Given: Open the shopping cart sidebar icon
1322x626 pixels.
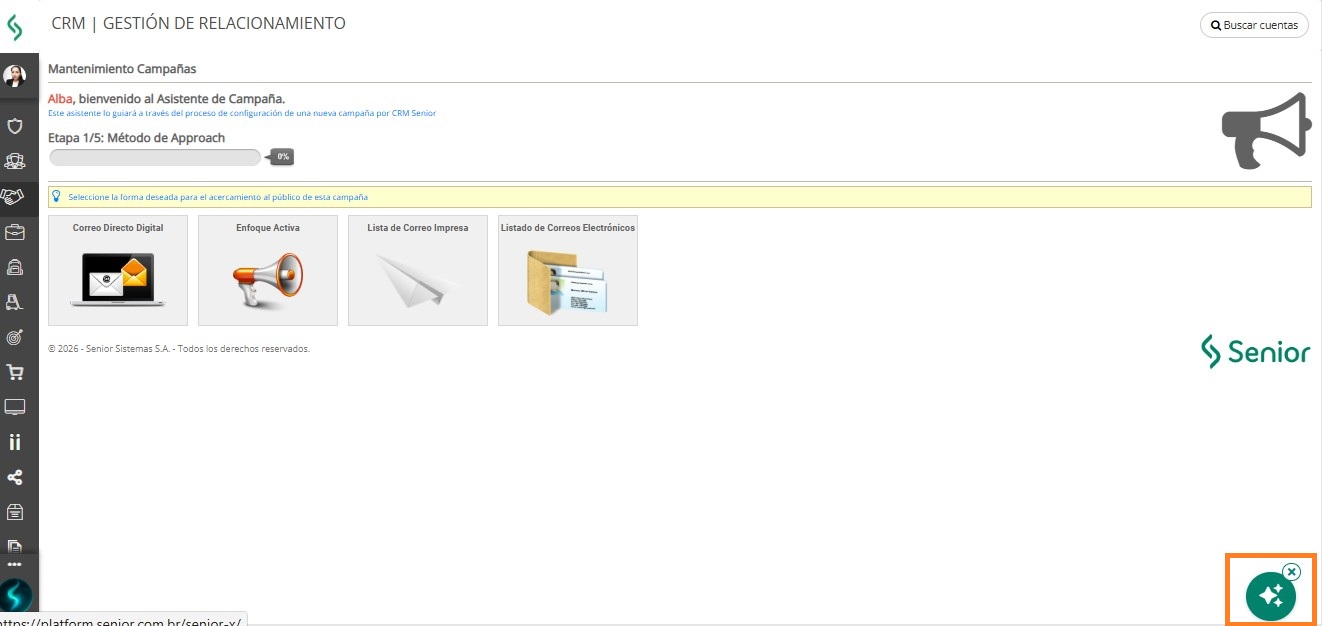Looking at the screenshot, I should (15, 372).
